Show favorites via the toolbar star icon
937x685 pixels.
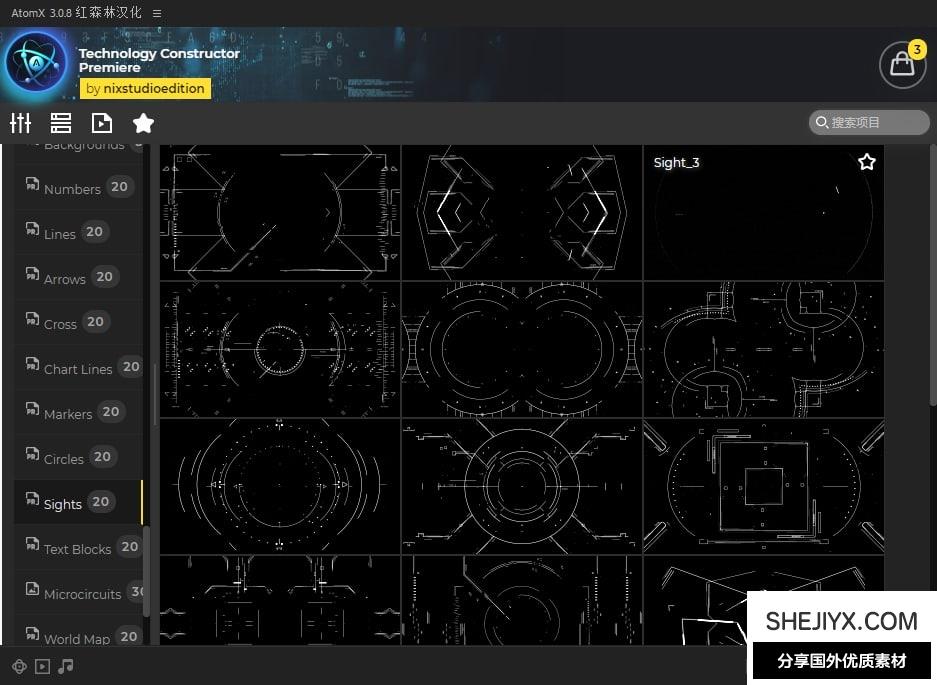point(143,123)
